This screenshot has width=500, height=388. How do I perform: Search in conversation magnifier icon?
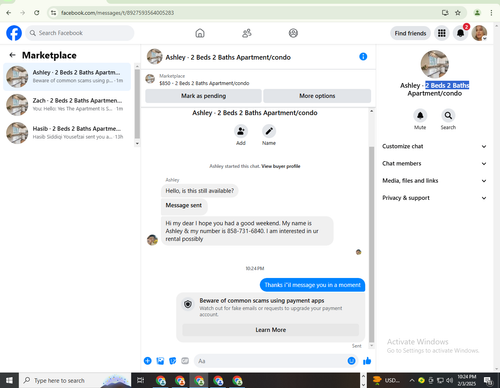pos(448,116)
